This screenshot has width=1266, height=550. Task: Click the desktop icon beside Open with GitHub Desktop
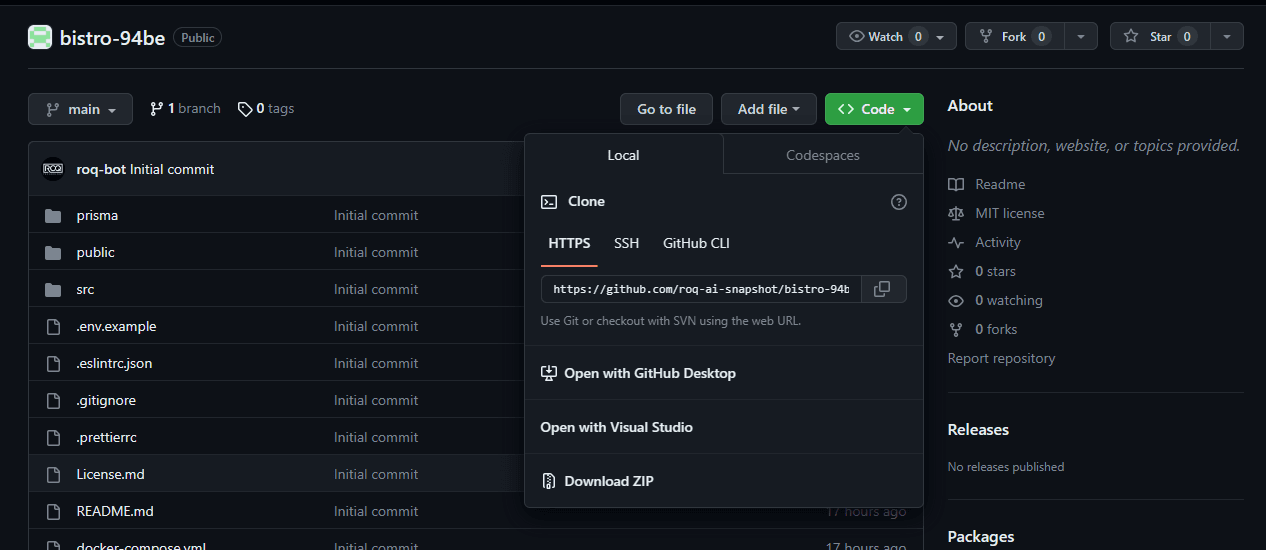pos(549,373)
